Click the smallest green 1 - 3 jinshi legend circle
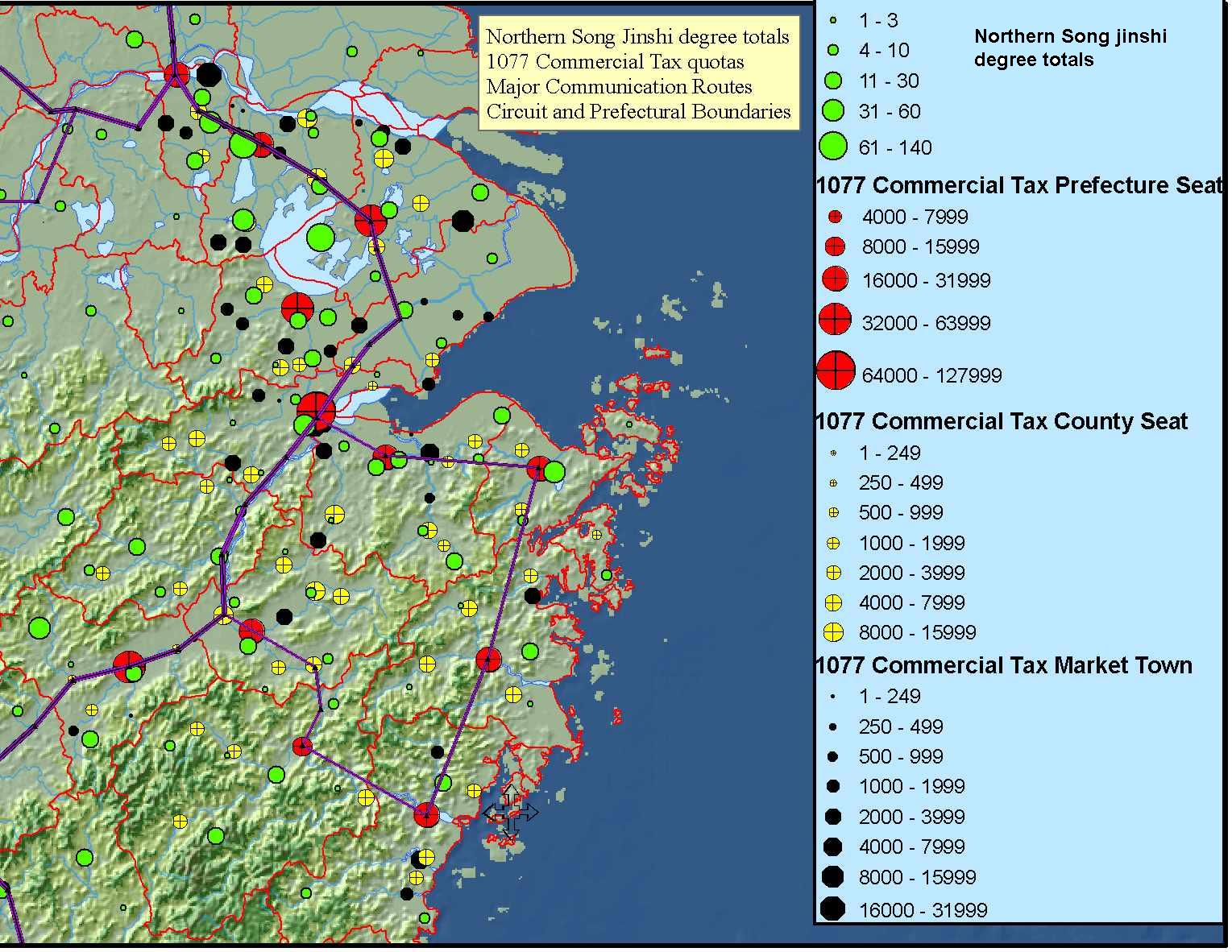This screenshot has height=952, width=1232. coord(833,20)
